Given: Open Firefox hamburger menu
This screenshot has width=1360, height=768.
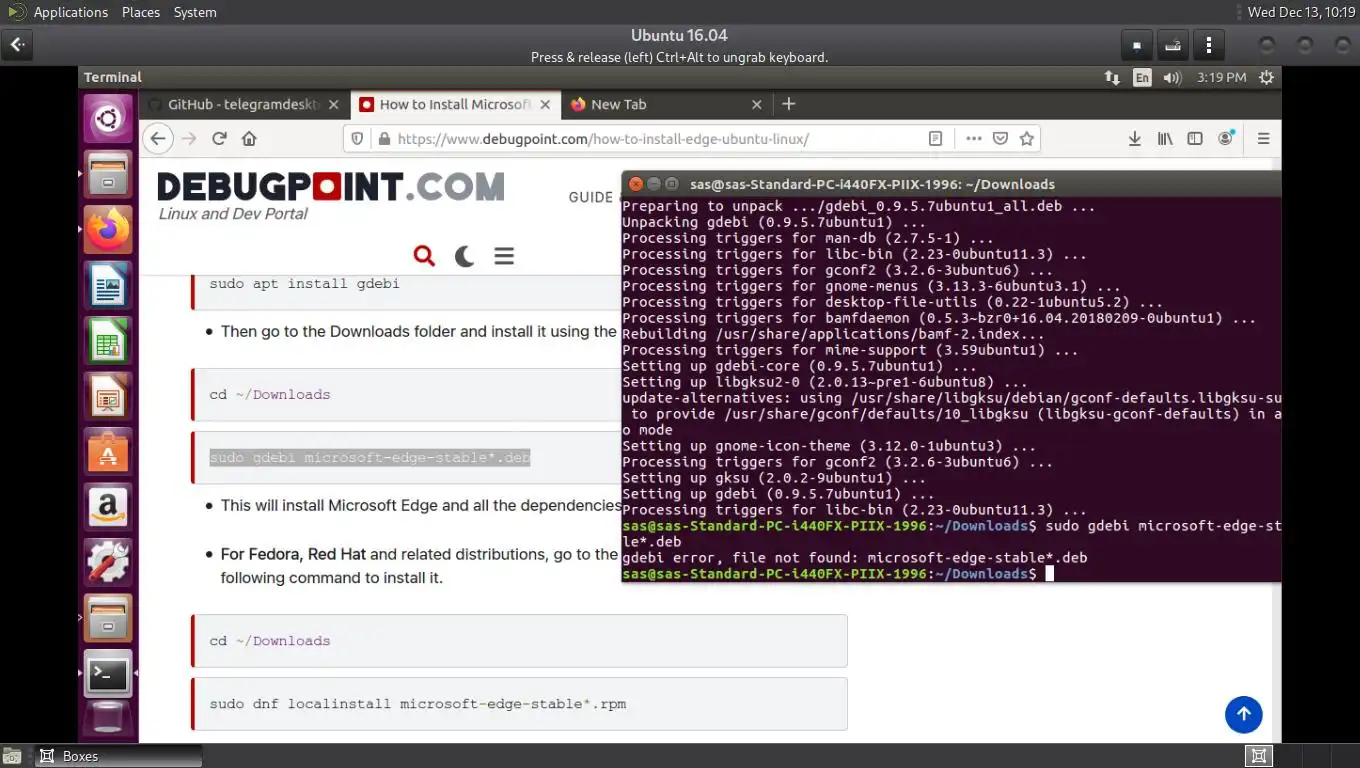Looking at the screenshot, I should (x=1263, y=139).
